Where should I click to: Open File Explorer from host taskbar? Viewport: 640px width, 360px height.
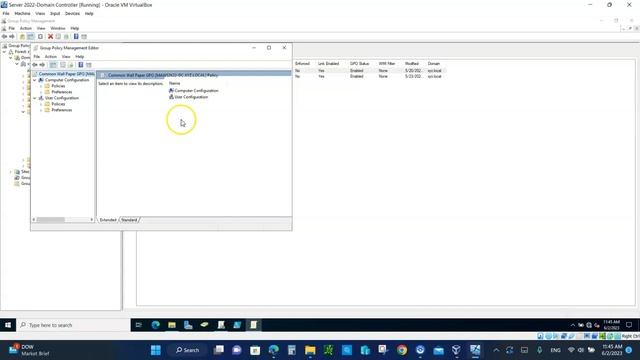pyautogui.click(x=310, y=350)
